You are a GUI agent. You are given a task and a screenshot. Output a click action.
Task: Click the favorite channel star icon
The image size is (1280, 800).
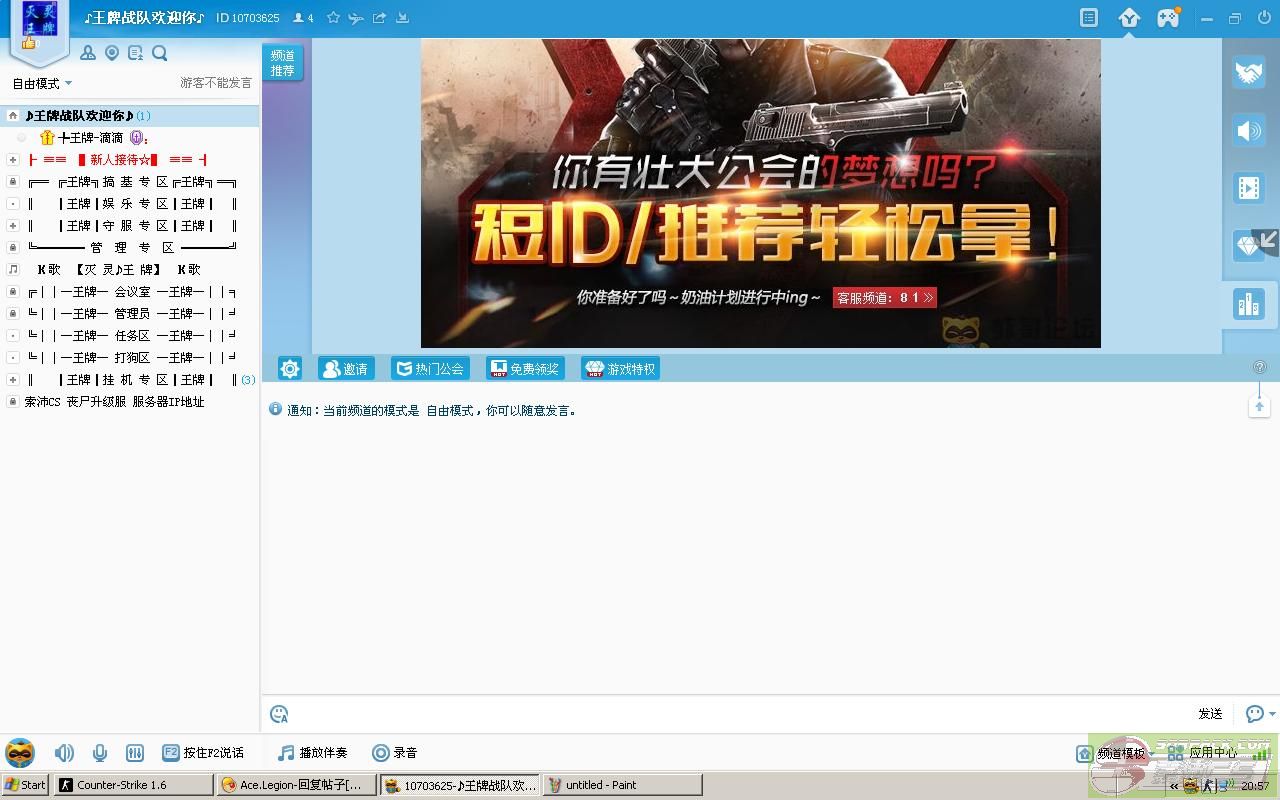tap(333, 18)
